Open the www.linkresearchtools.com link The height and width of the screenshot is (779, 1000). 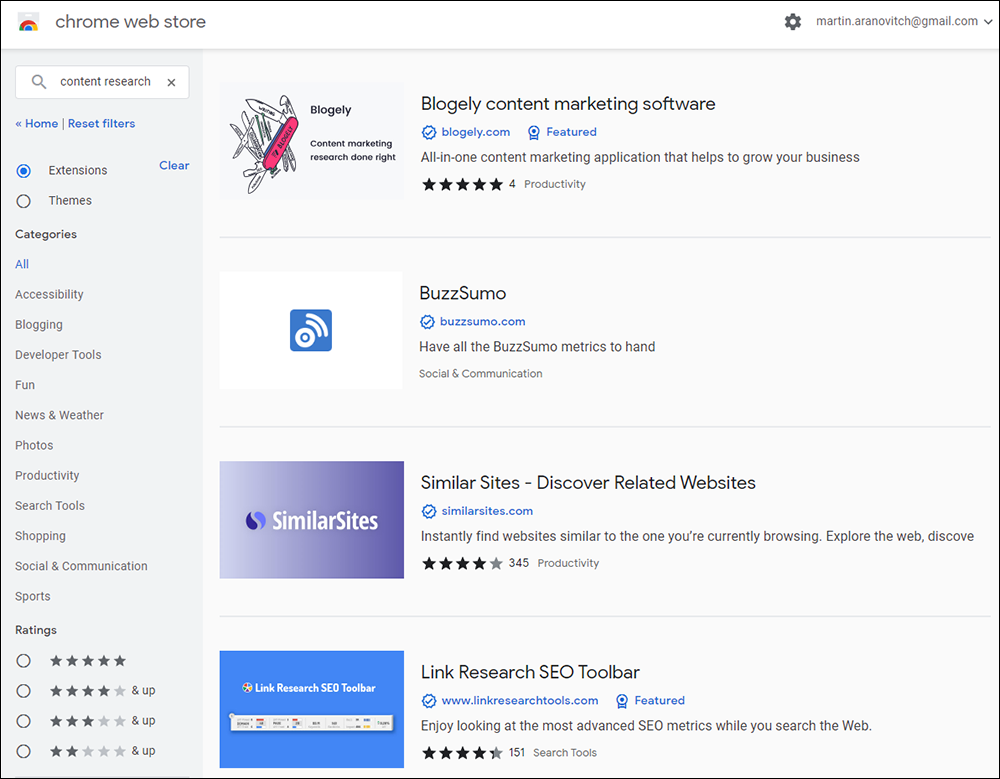coord(520,701)
